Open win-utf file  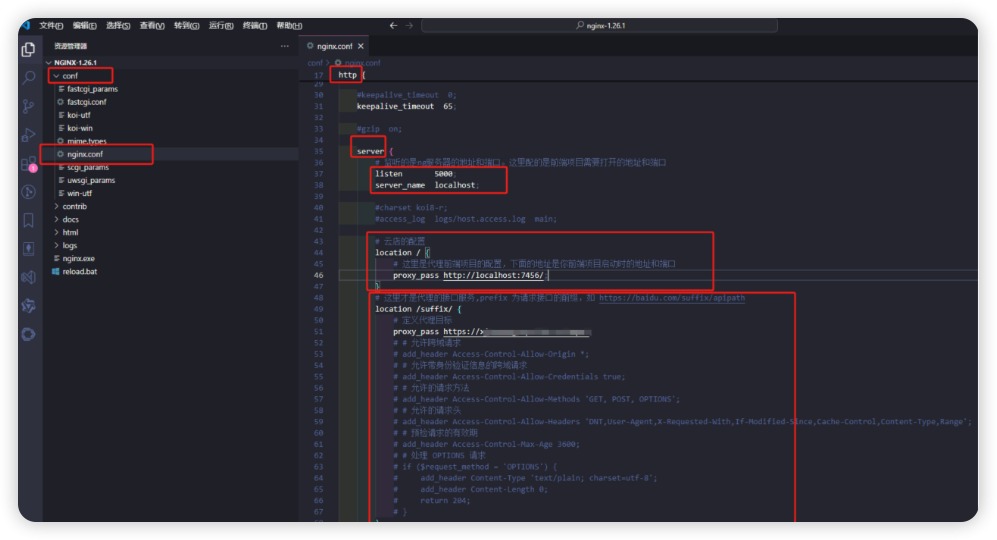coord(171,193)
